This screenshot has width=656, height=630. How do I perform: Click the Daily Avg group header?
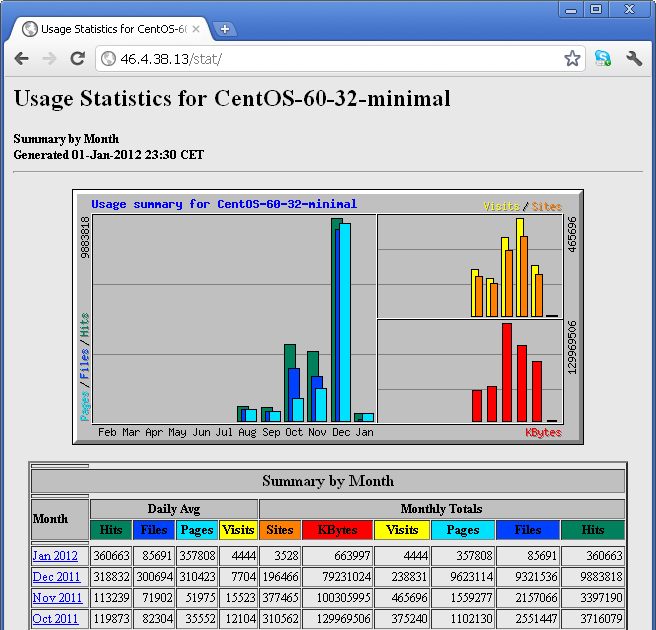pyautogui.click(x=174, y=509)
